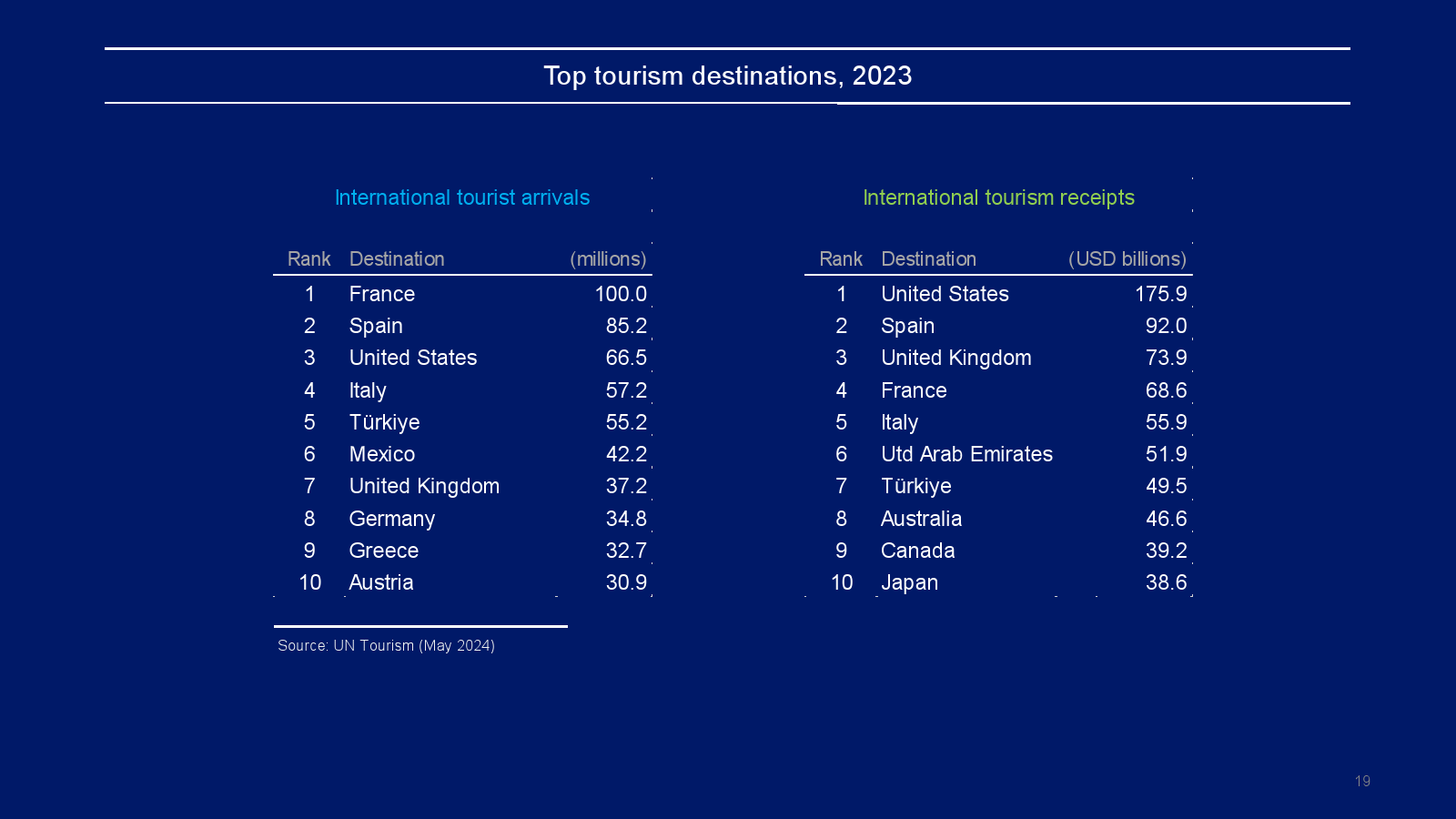Click the receipts value 38.6
This screenshot has width=1456, height=819.
(x=1166, y=582)
